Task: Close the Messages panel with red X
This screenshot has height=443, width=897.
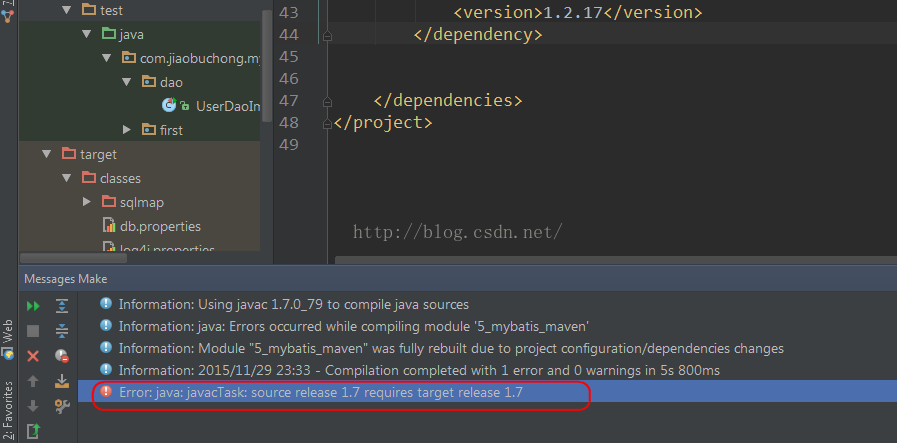Action: pos(33,356)
